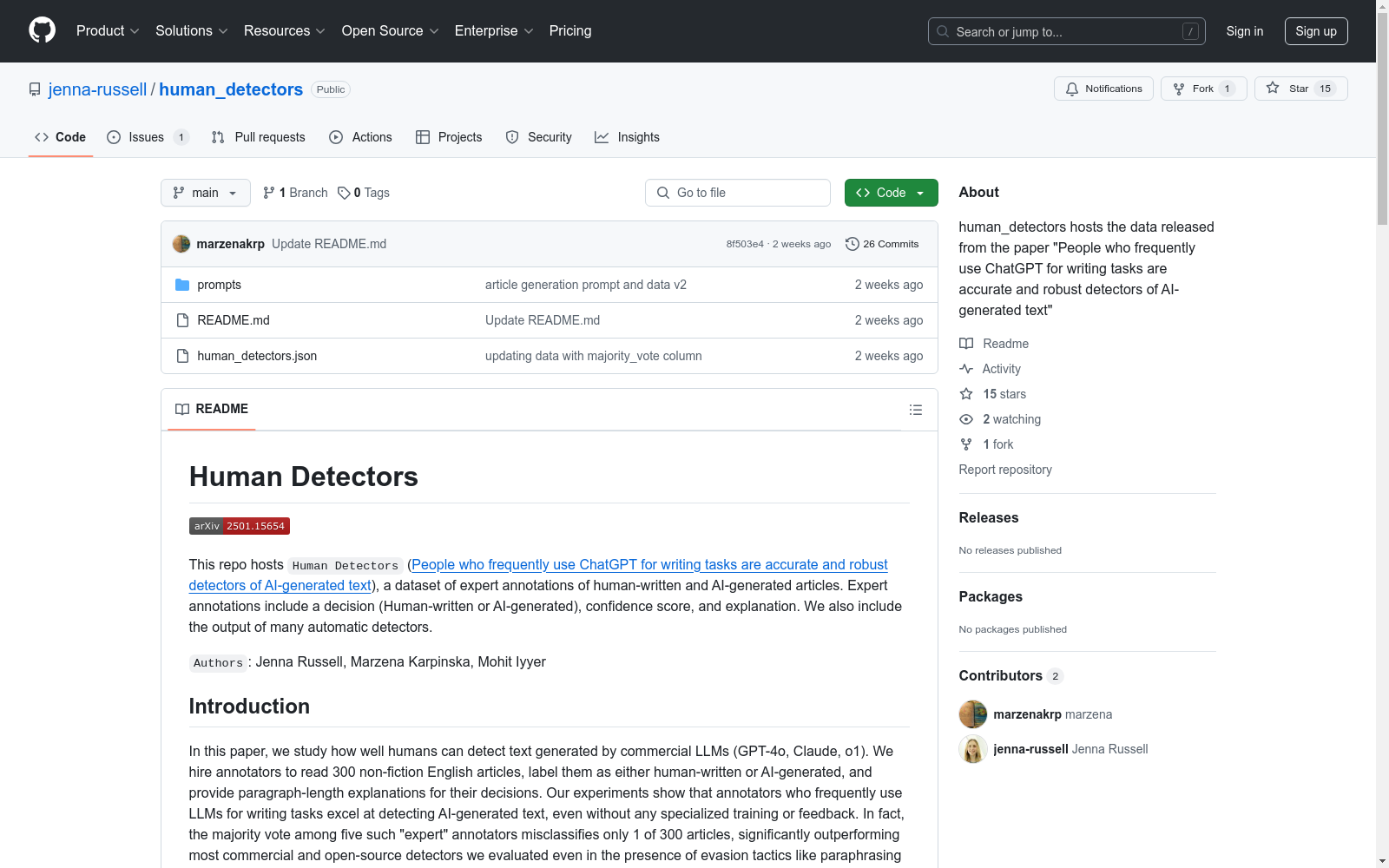Screen dimensions: 1389x868
Task: Click the Notifications button
Action: [x=1103, y=89]
